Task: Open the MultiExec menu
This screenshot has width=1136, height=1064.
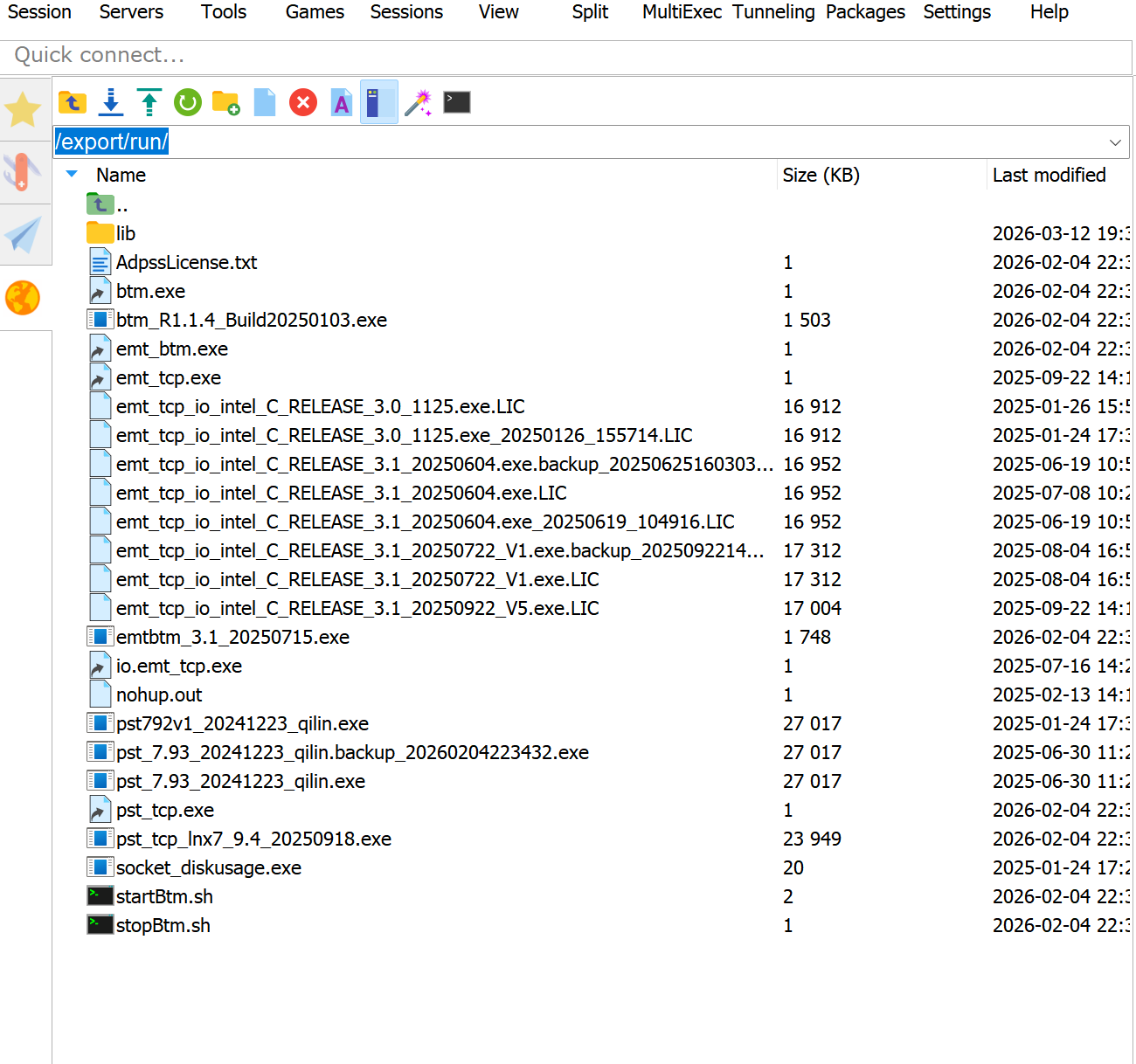Action: [x=682, y=12]
